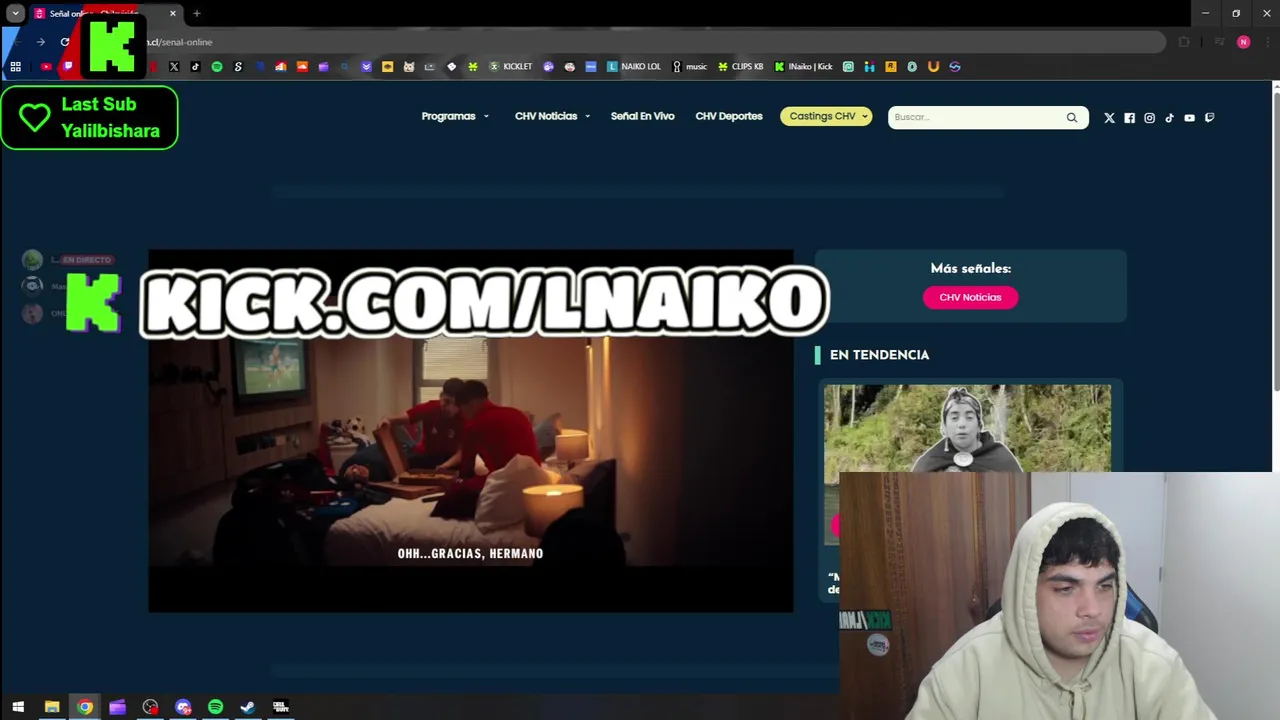Open the lNaiko | Kick bookmark
The width and height of the screenshot is (1280, 720).
pyautogui.click(x=803, y=67)
